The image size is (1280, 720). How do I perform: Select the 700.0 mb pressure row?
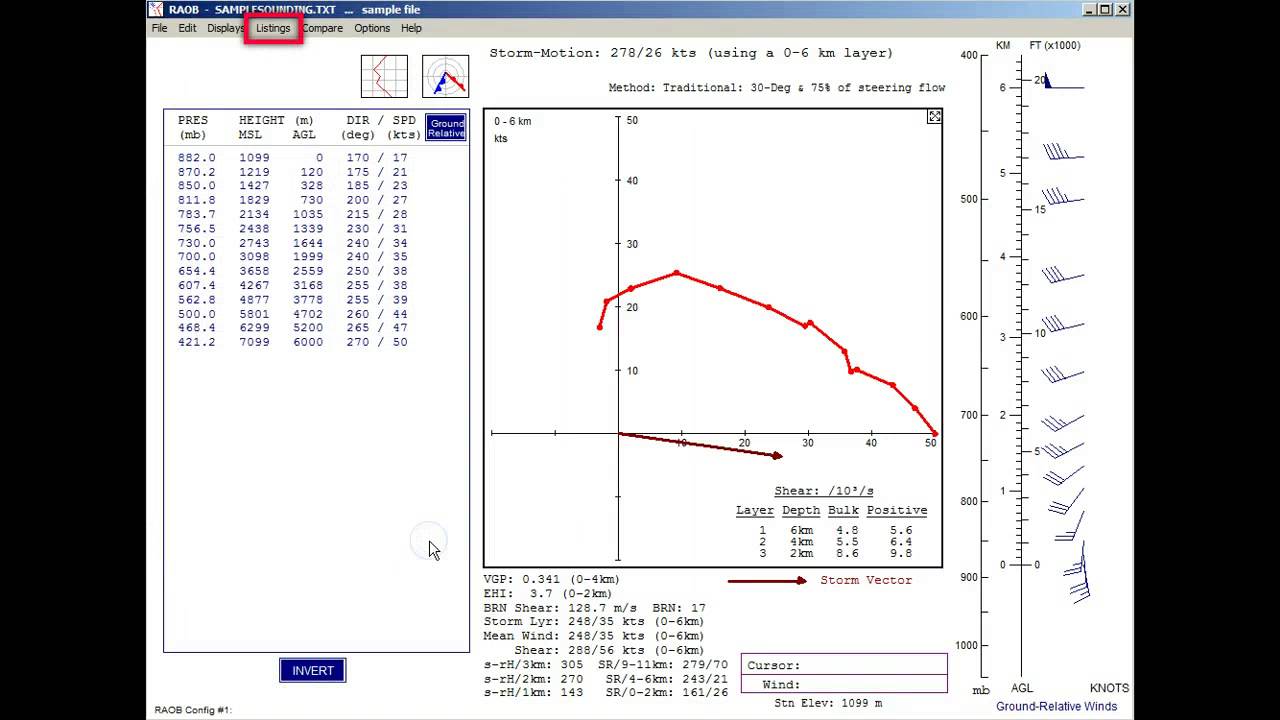click(293, 257)
